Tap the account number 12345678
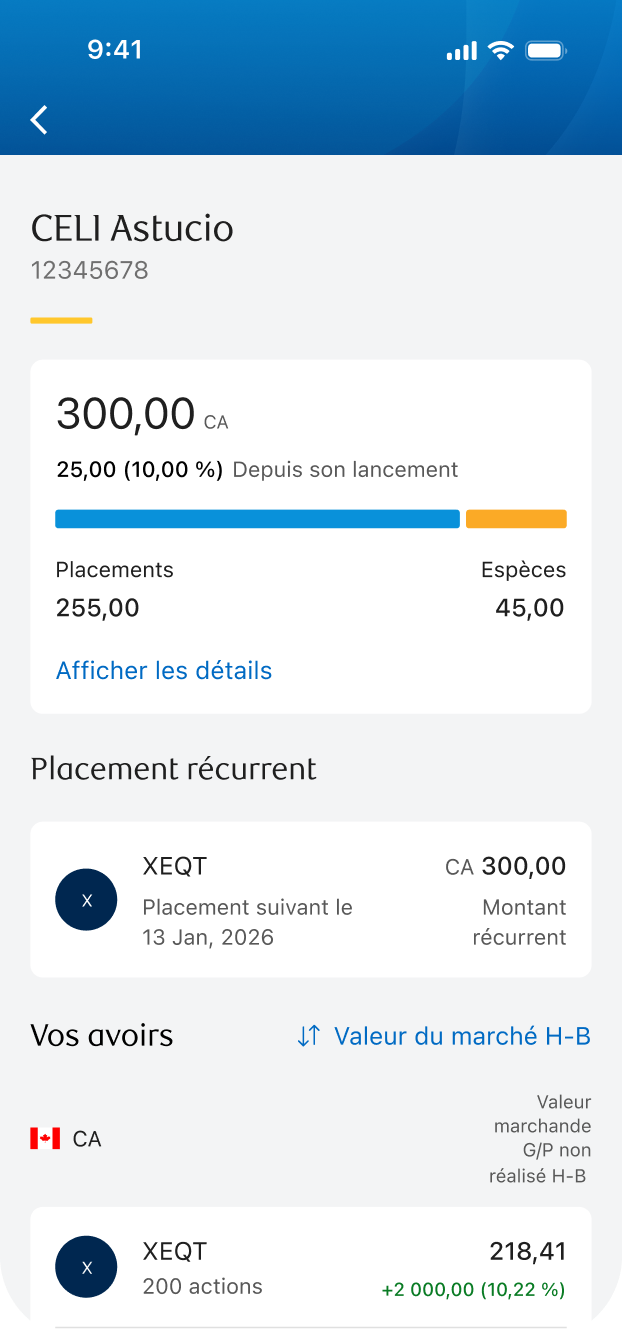 coord(90,270)
